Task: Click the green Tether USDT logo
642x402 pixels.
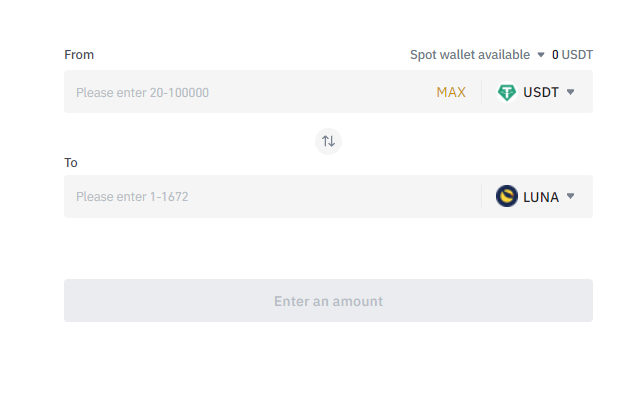Action: [x=506, y=92]
